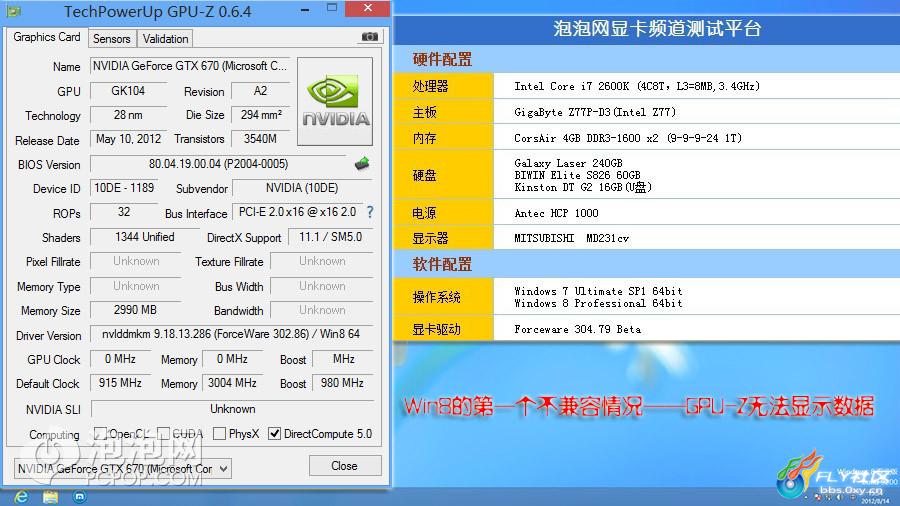Click the default Boost field 980 MHz
This screenshot has height=506, width=900.
342,383
